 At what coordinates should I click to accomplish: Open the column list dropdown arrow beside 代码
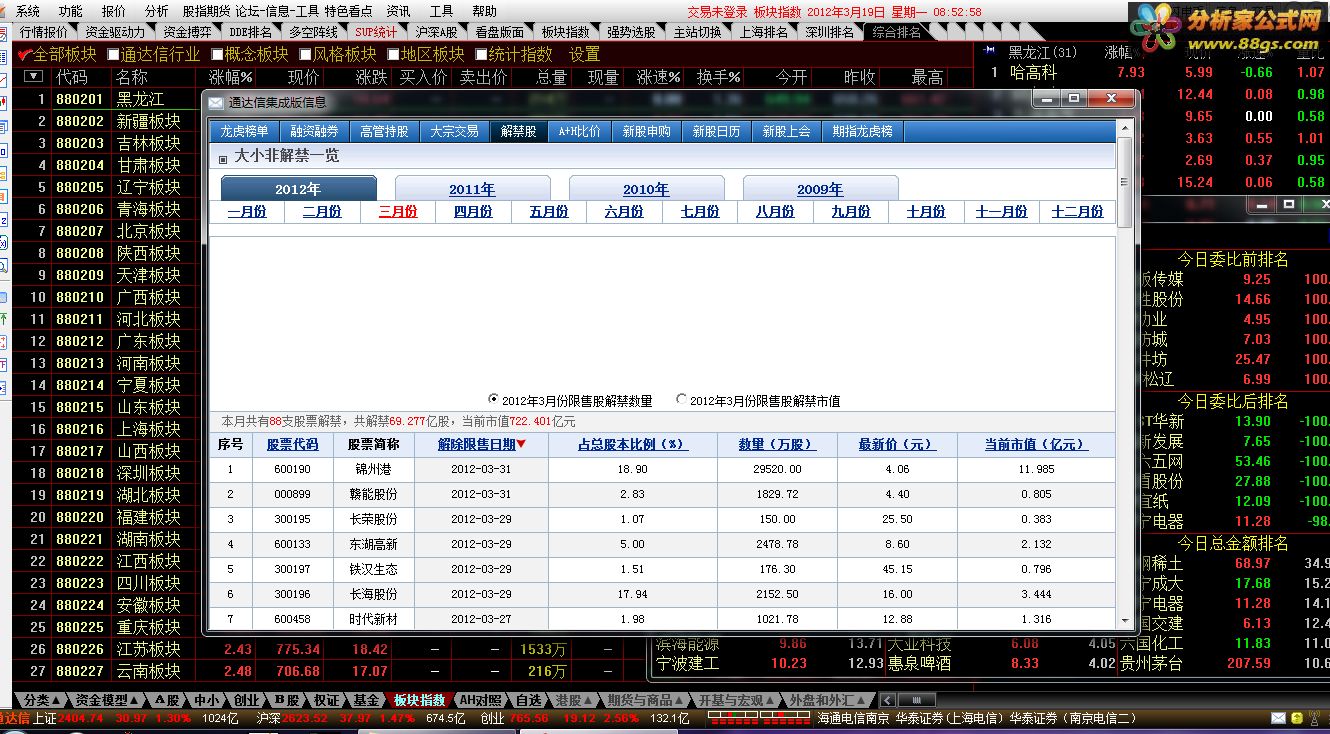[34, 76]
